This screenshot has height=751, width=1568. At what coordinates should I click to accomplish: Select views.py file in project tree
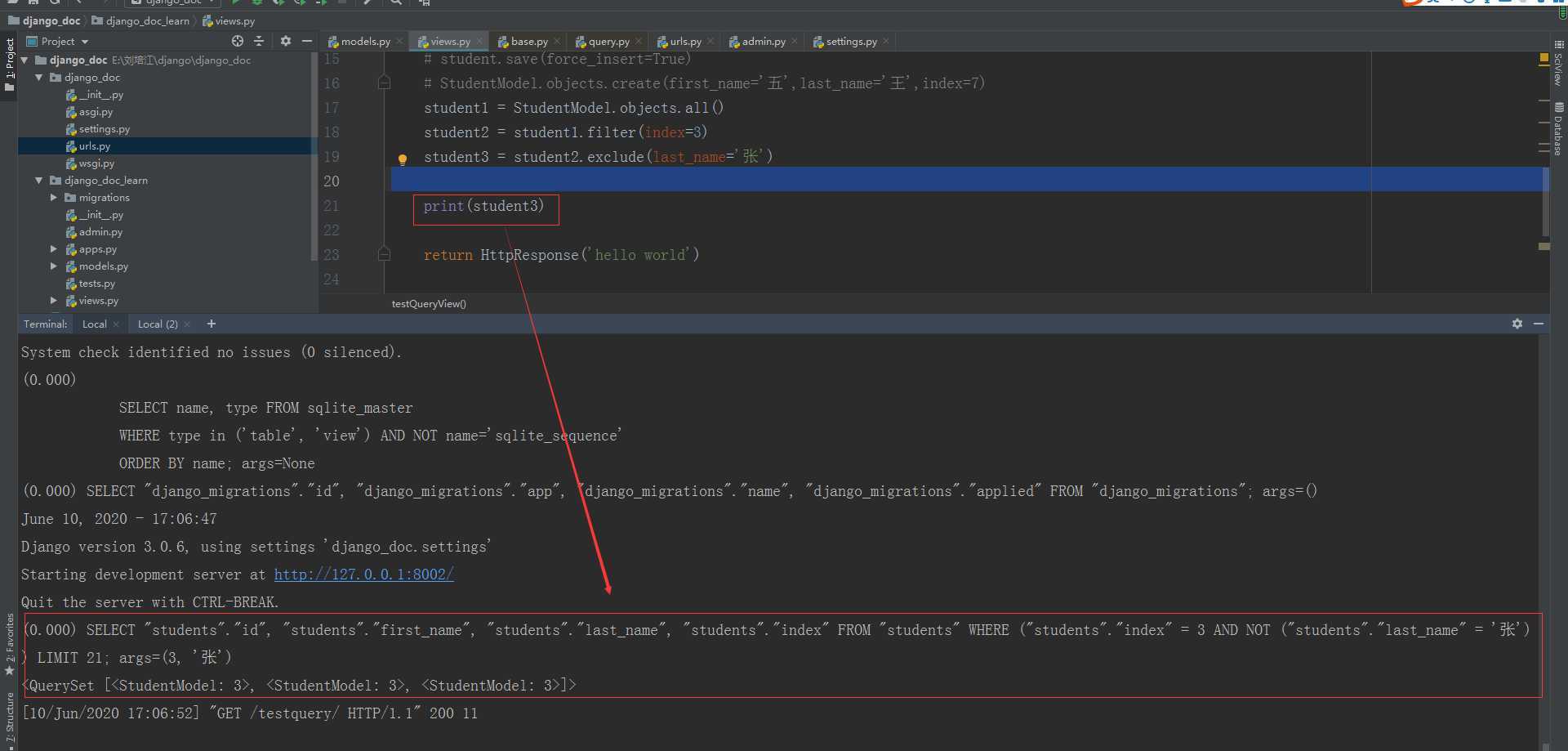[x=98, y=301]
